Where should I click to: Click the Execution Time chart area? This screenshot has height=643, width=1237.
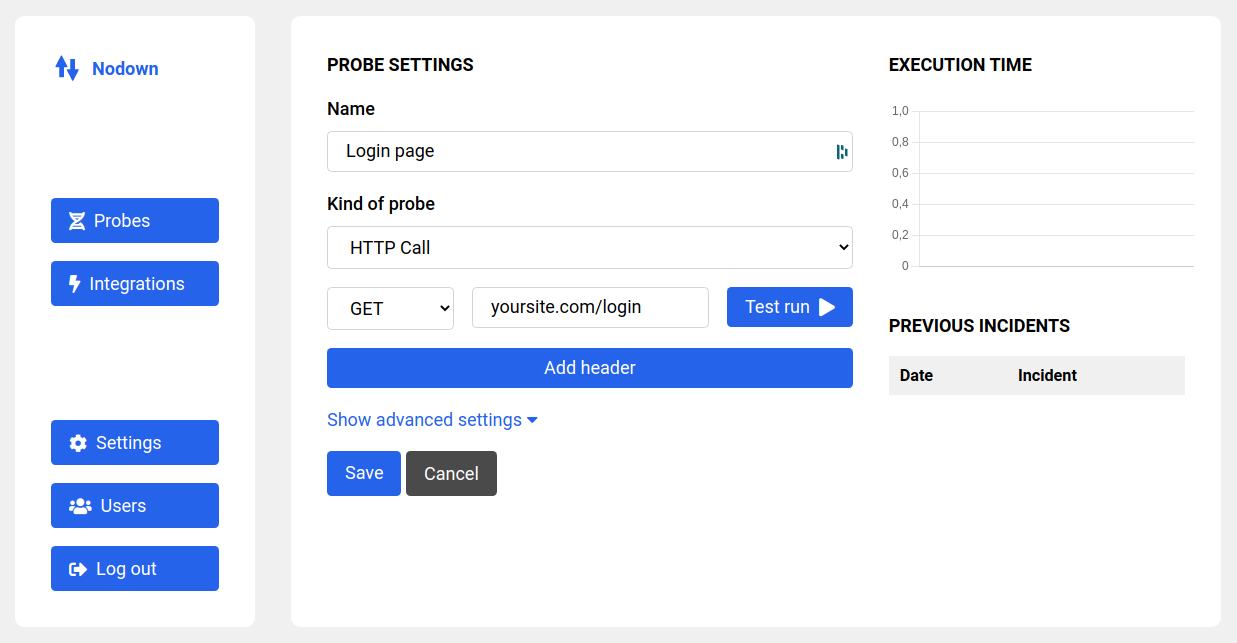(1055, 189)
